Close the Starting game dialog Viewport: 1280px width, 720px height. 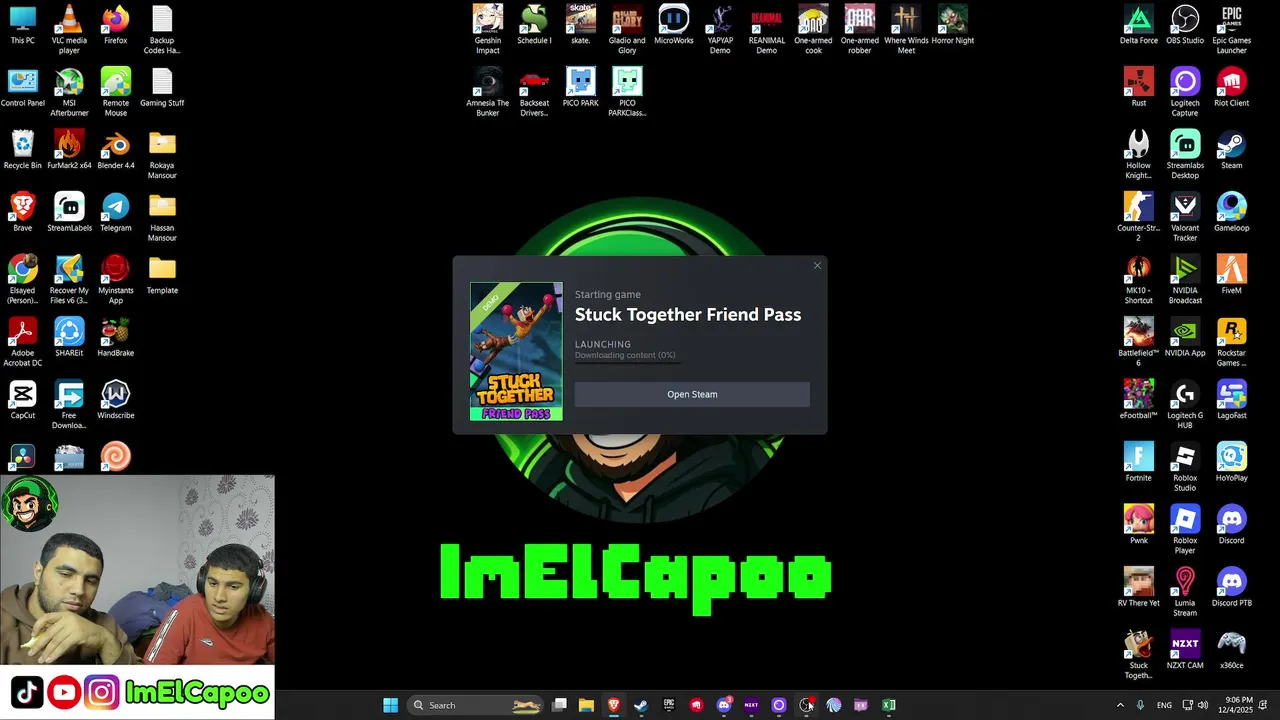coord(817,265)
